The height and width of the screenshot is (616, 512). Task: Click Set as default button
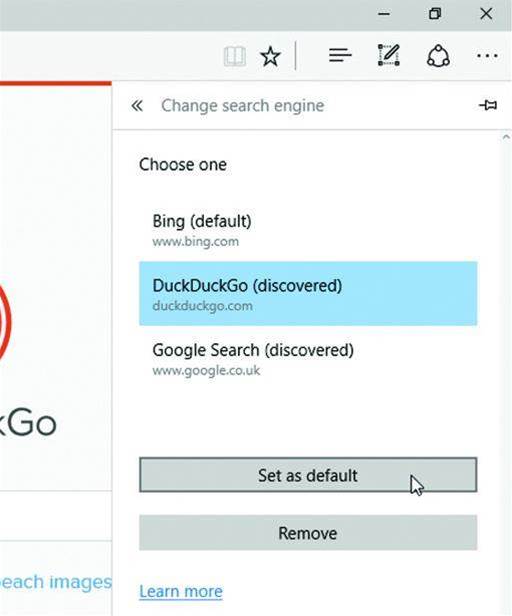click(x=308, y=475)
